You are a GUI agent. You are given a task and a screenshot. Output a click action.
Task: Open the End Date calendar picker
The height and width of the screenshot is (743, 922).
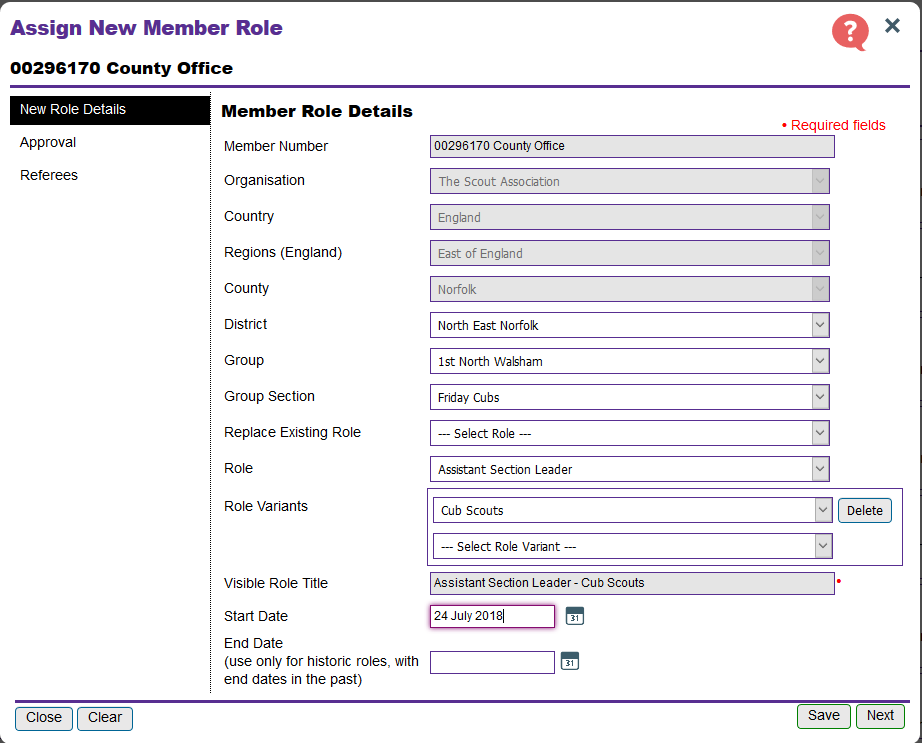pyautogui.click(x=569, y=661)
